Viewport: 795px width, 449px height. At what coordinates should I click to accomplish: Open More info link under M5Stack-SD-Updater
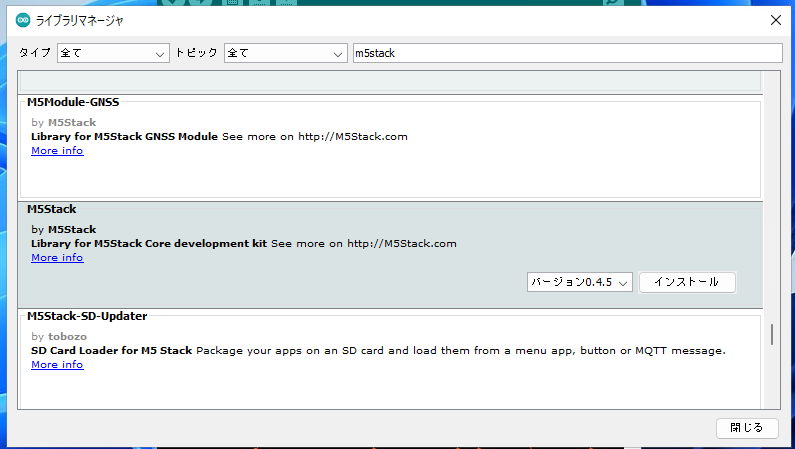[57, 364]
